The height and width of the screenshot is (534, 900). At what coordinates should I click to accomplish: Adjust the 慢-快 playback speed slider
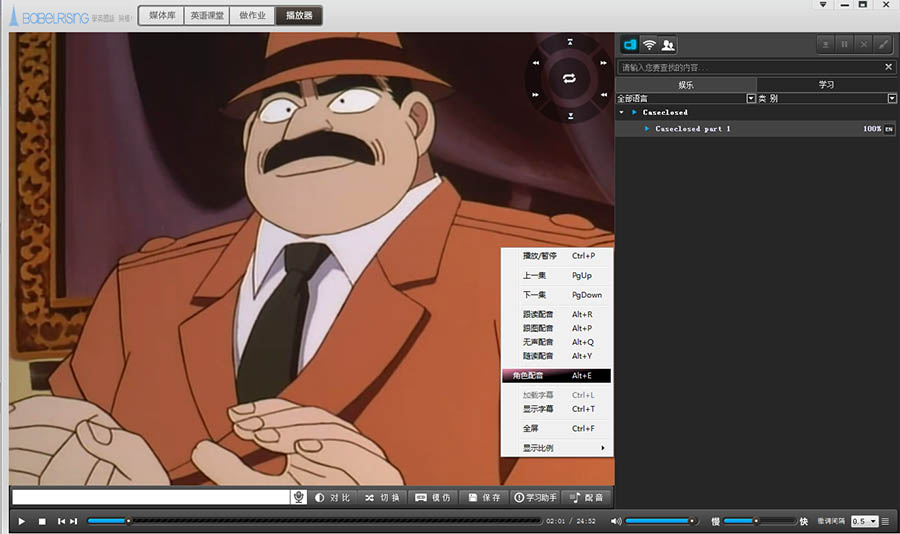tap(758, 521)
